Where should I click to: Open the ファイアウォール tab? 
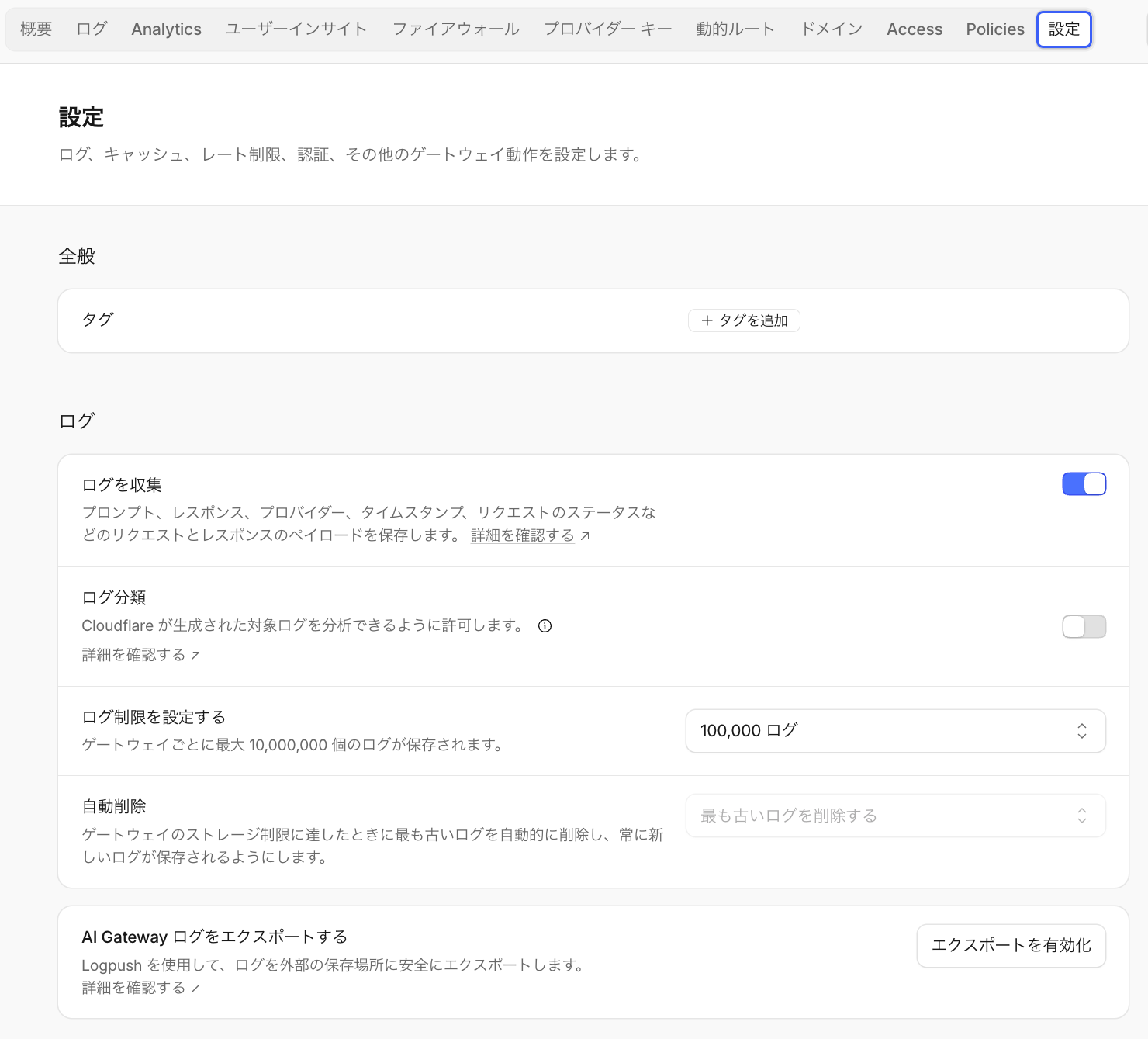coord(455,29)
